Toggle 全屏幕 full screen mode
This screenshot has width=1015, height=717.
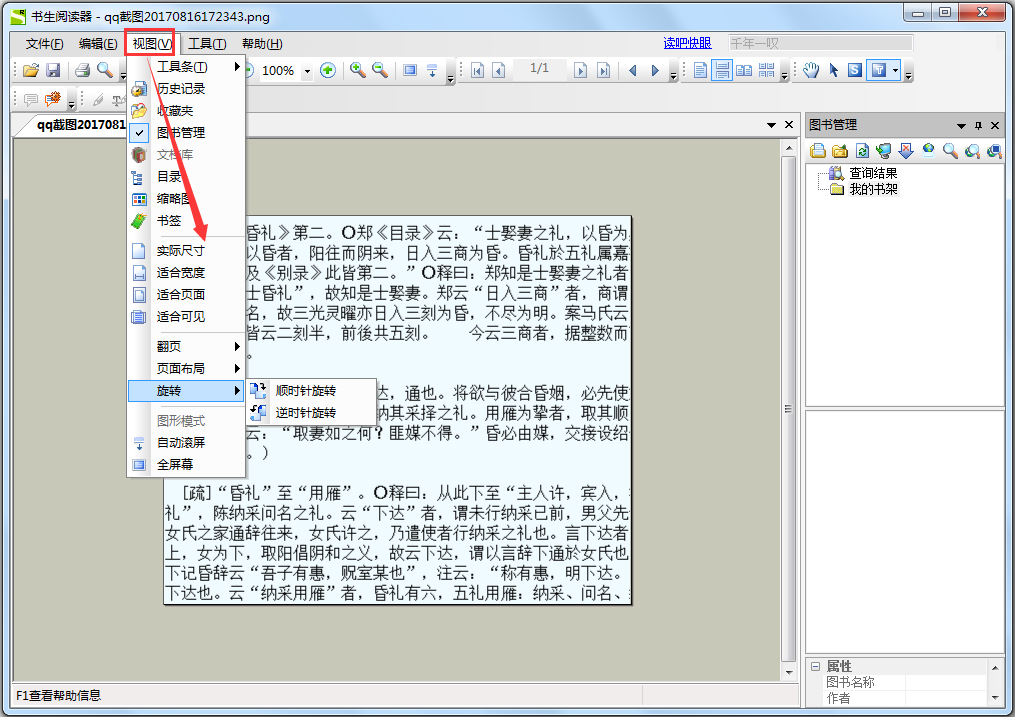[172, 462]
